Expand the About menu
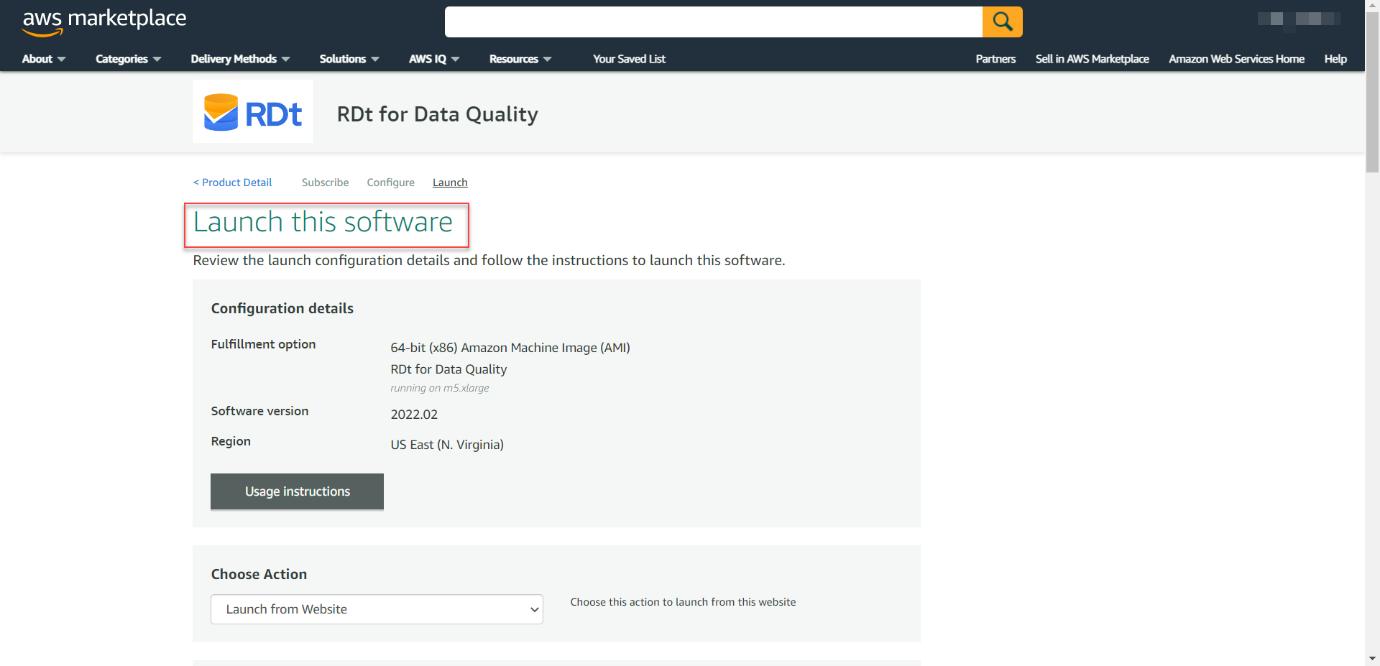Viewport: 1380px width, 666px height. (44, 59)
